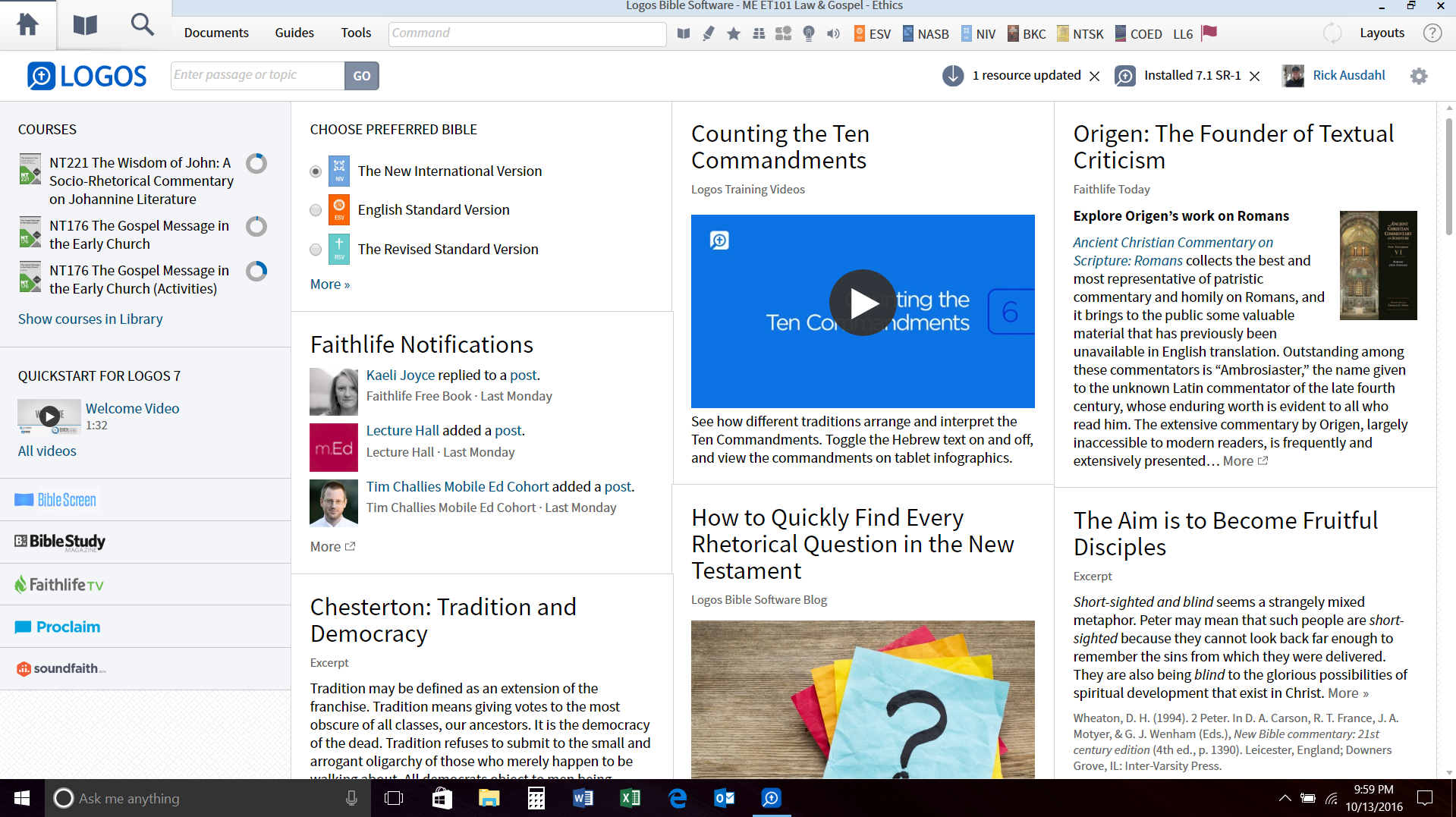This screenshot has width=1456, height=817.
Task: Open the Tools menu
Action: pos(356,33)
